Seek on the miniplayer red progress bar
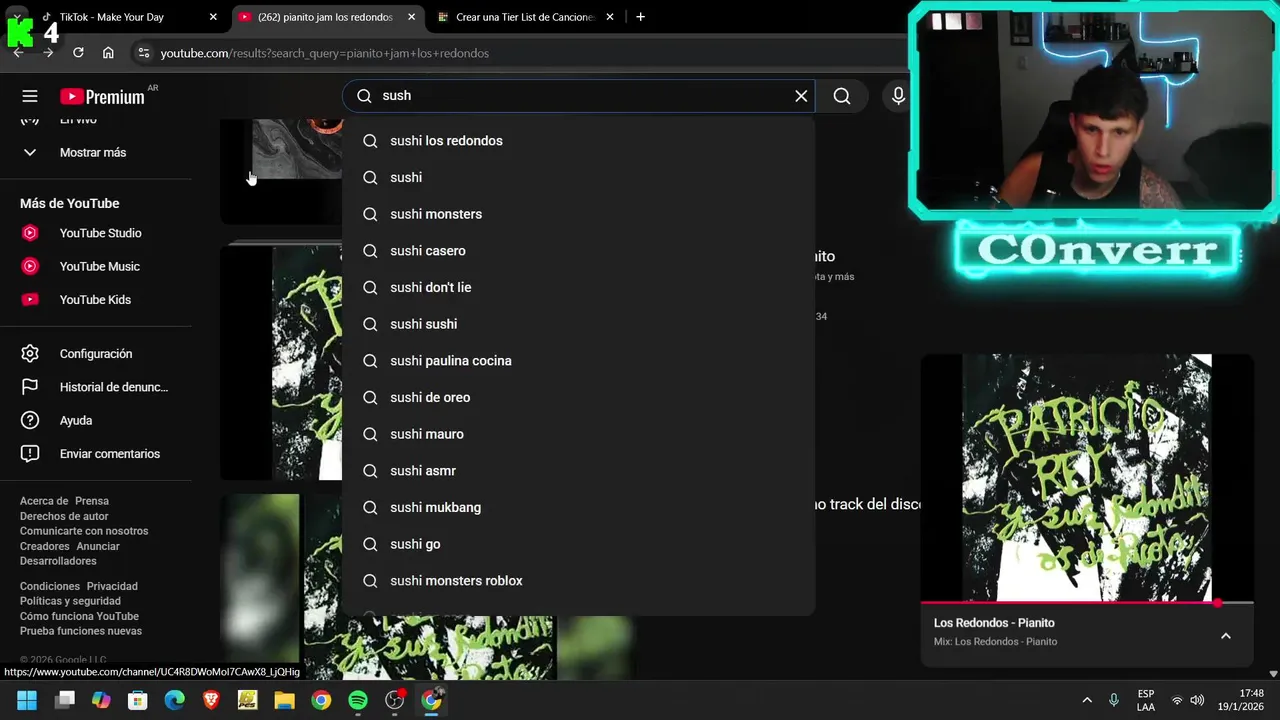 1087,603
